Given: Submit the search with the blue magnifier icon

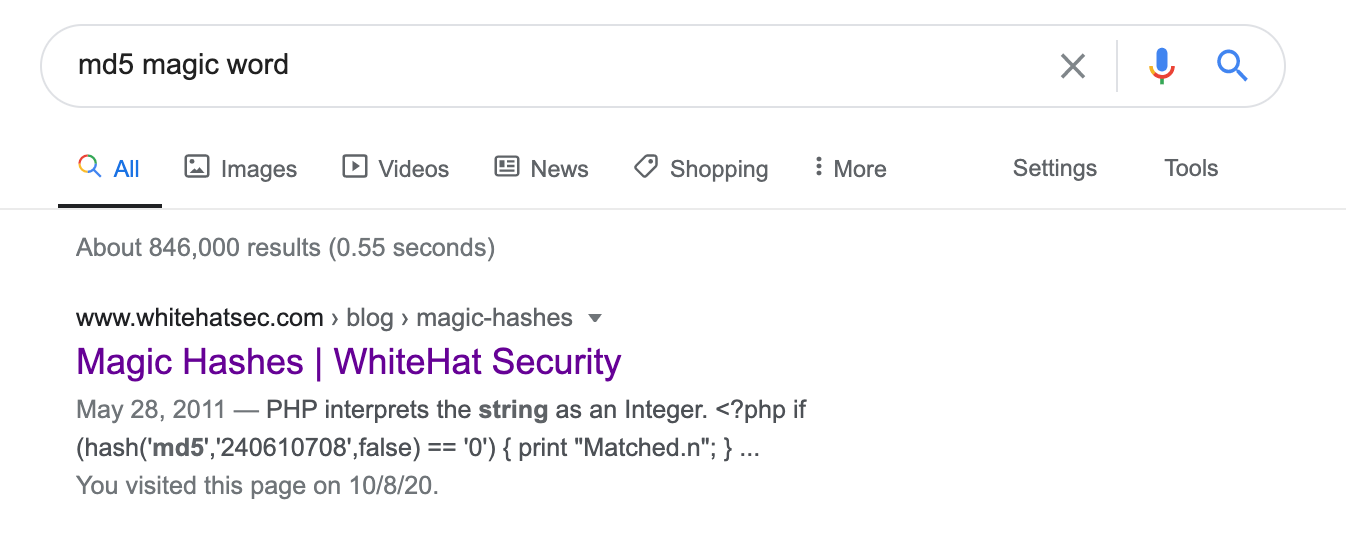Looking at the screenshot, I should tap(1232, 66).
